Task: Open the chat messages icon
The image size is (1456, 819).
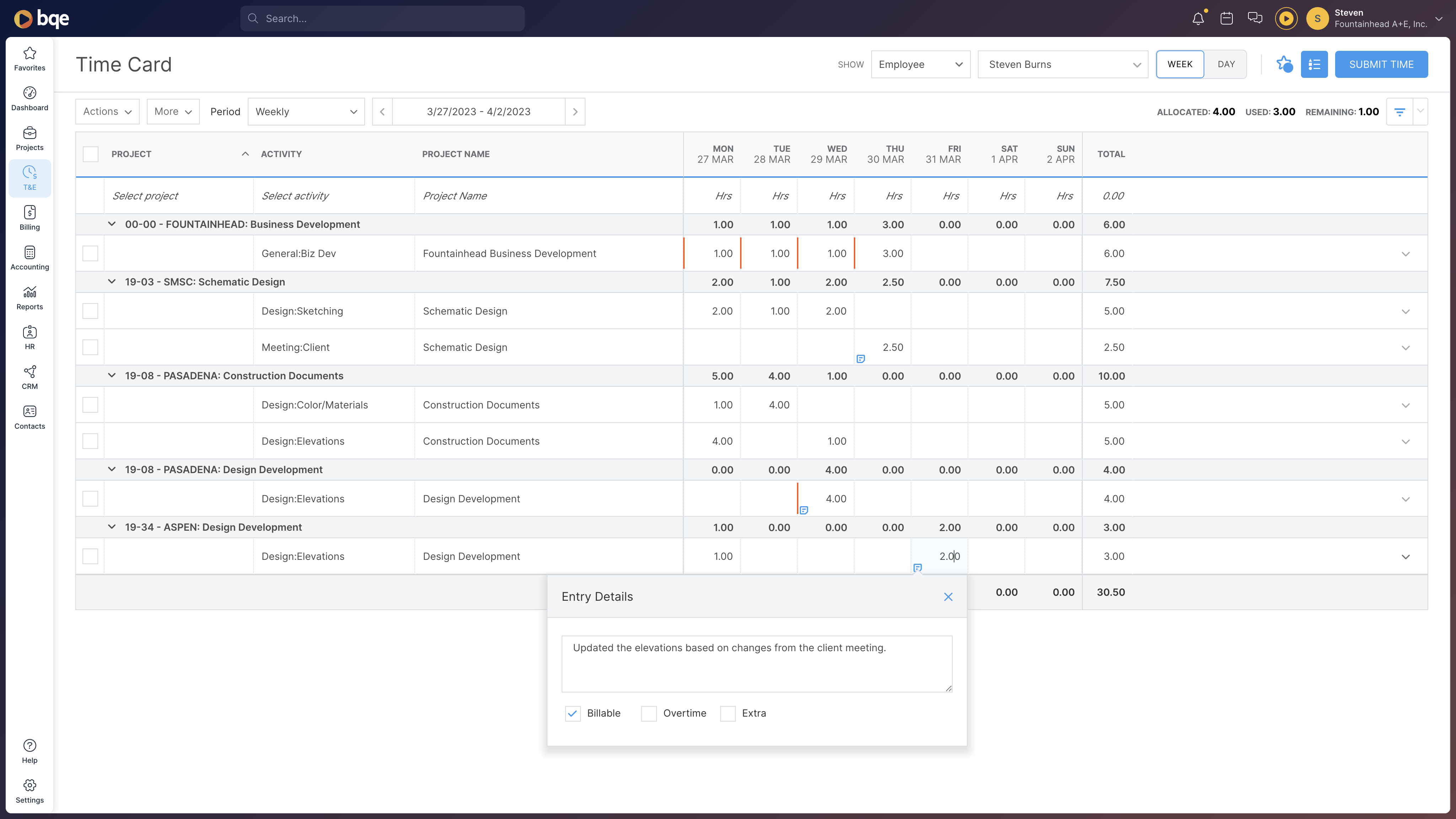Action: [1255, 18]
